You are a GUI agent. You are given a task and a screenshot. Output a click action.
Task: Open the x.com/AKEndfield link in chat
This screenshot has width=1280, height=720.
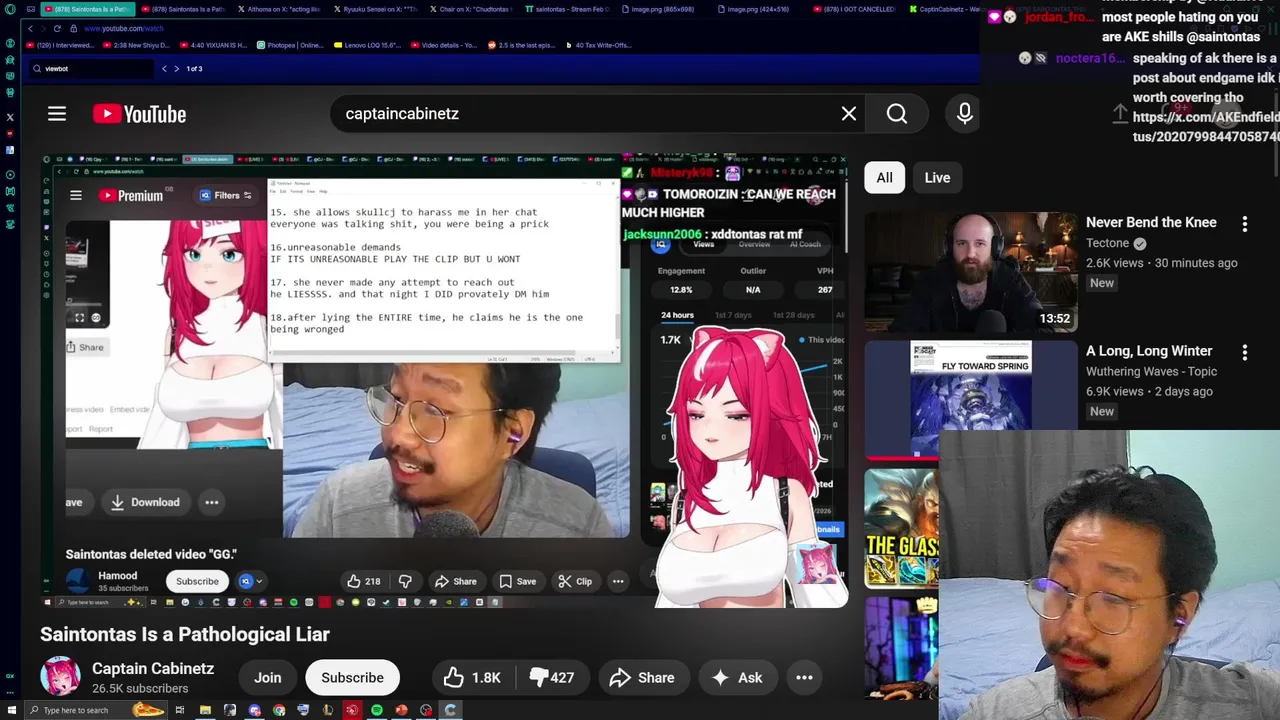coord(1205,127)
